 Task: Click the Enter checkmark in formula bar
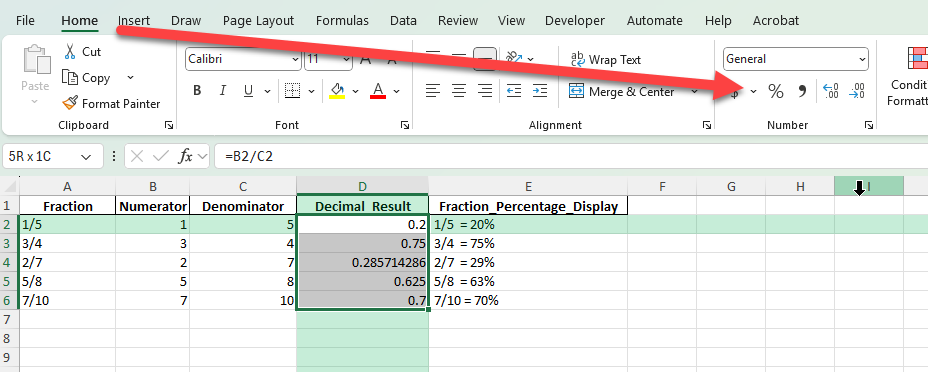pyautogui.click(x=161, y=156)
